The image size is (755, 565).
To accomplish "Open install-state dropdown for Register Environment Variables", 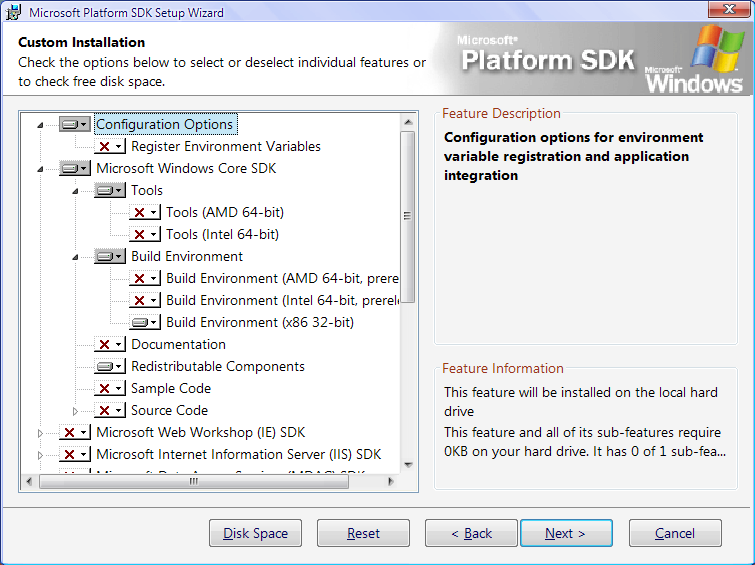I will click(x=110, y=146).
